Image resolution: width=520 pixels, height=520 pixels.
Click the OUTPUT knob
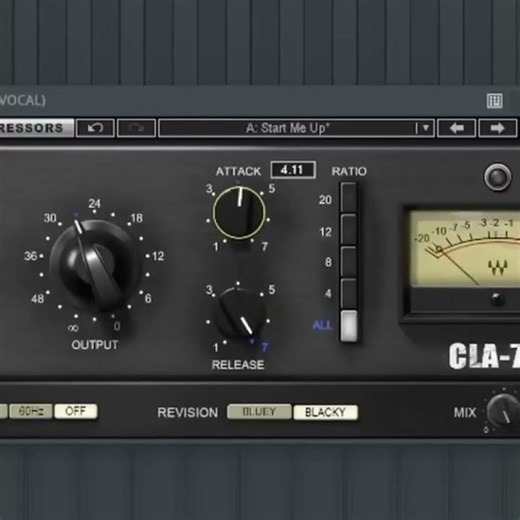click(94, 265)
